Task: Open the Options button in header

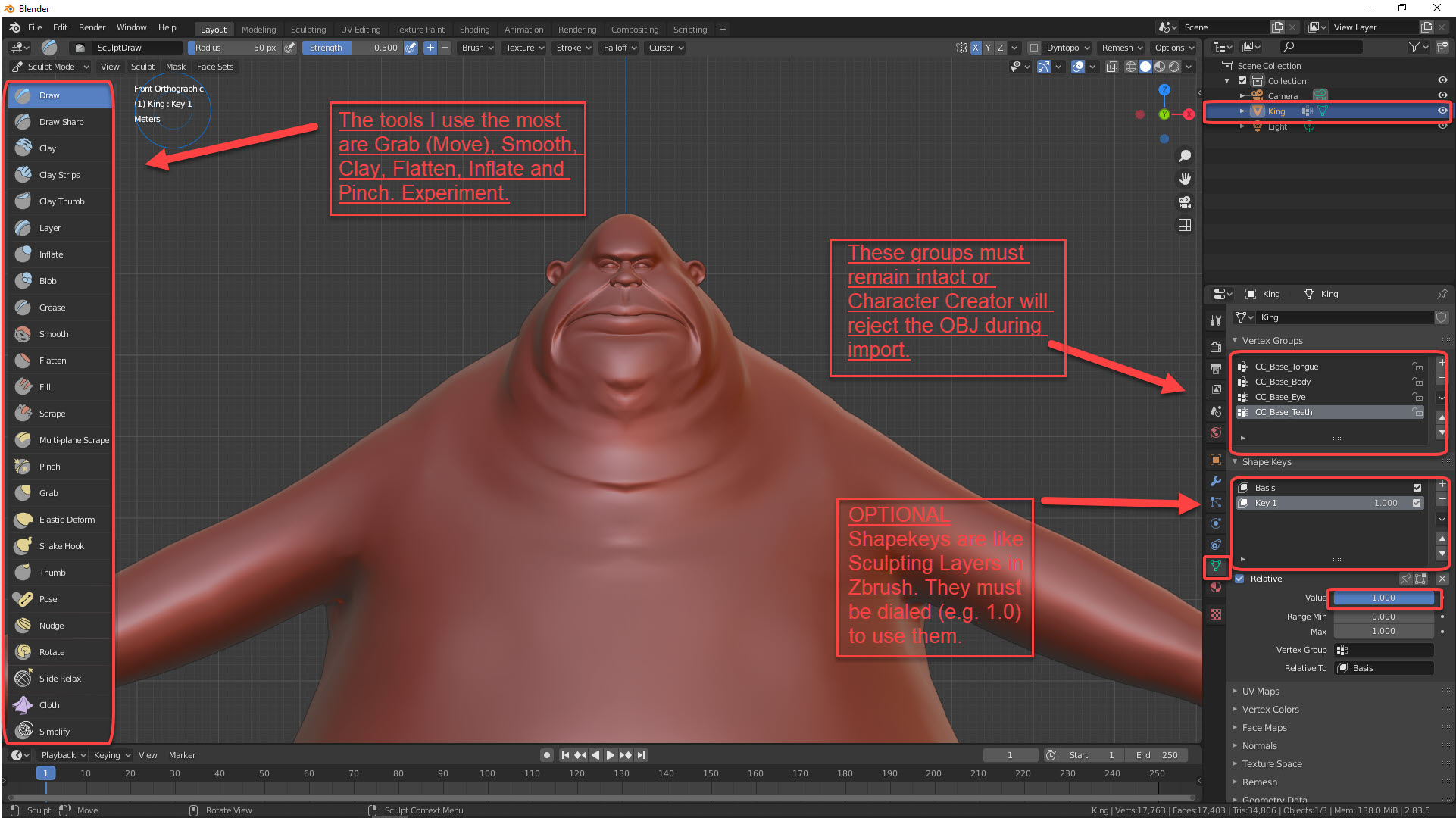Action: 1173,48
